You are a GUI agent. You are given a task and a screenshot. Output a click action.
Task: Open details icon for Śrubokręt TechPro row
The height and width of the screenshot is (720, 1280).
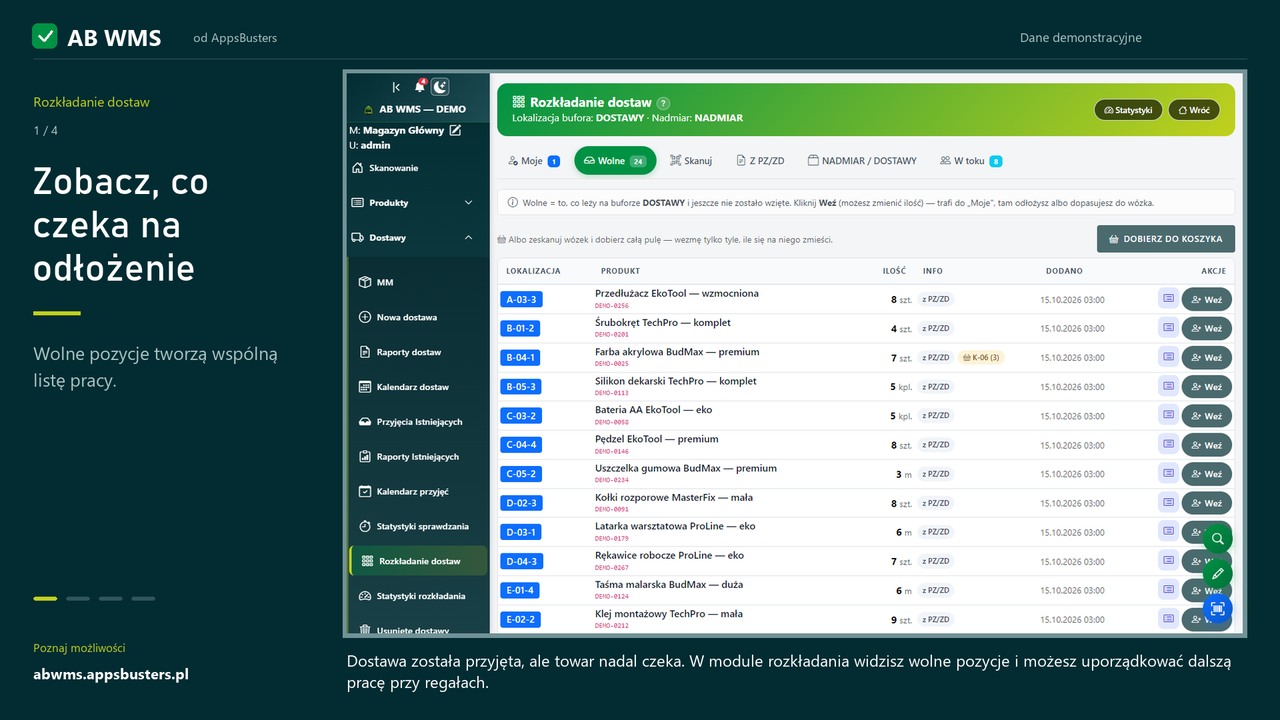(1168, 328)
